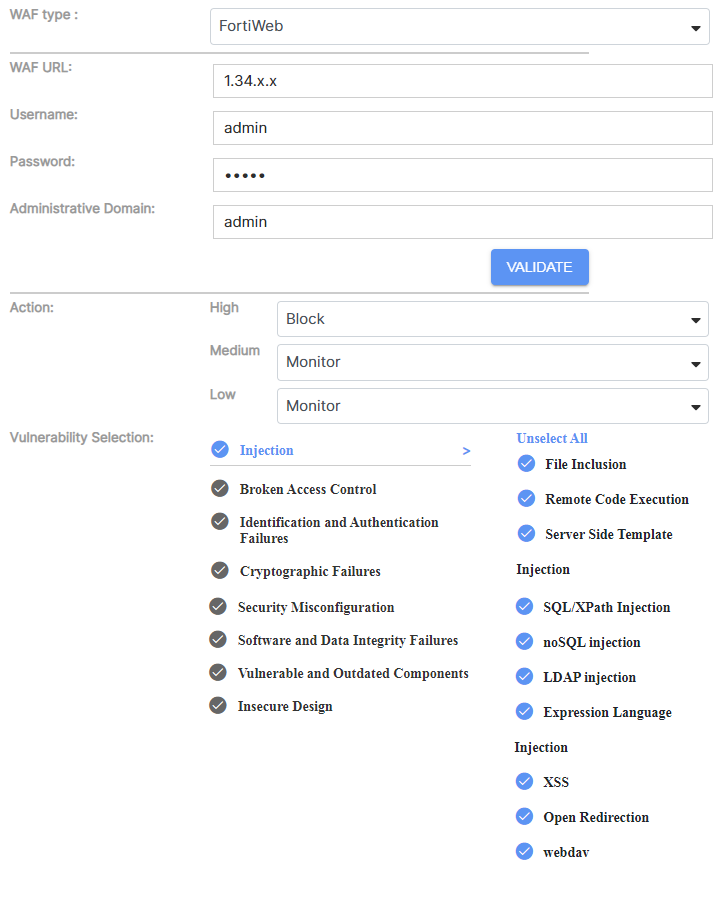Disable Remote Code Execution detection
This screenshot has width=714, height=913.
[x=525, y=498]
